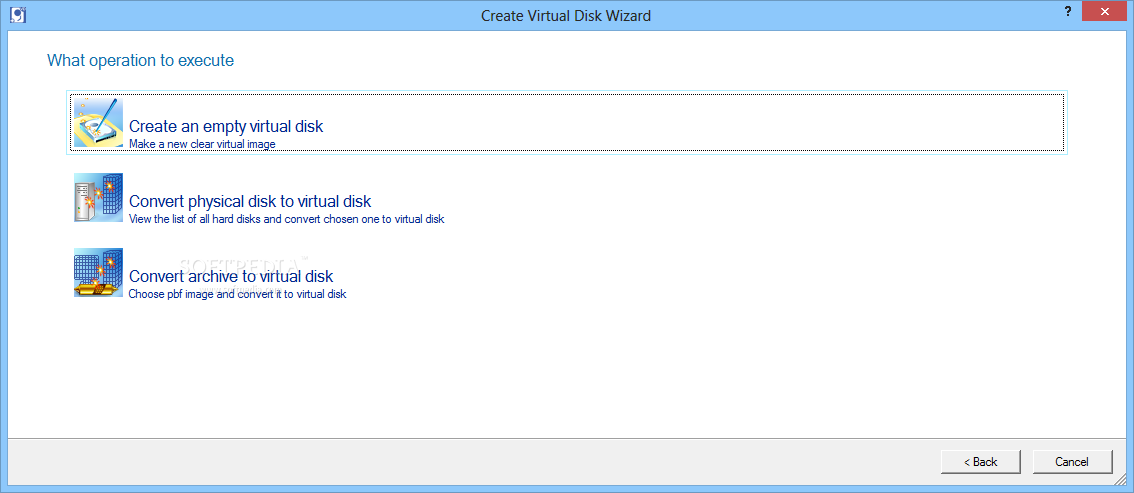Viewport: 1134px width, 493px height.
Task: Choose Convert physical disk to virtual disk
Action: 250,201
